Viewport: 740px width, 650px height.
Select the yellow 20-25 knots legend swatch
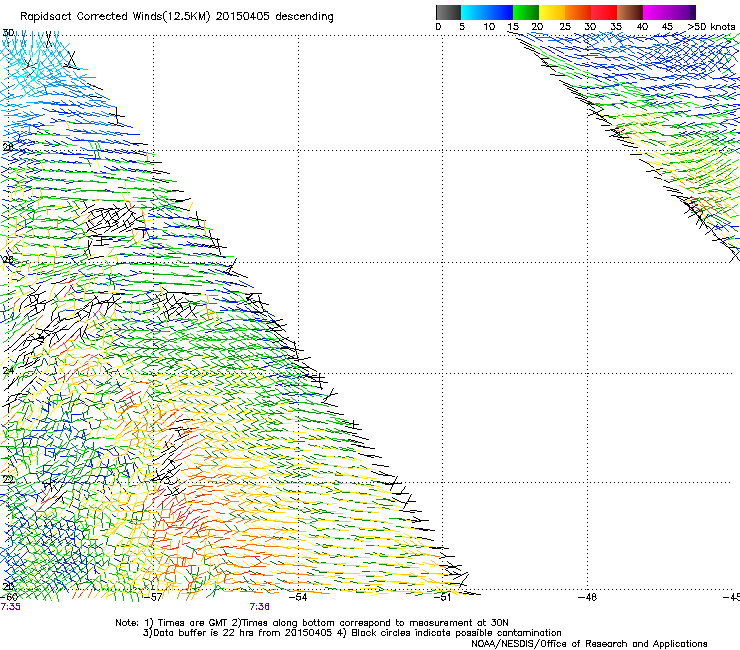pos(552,12)
